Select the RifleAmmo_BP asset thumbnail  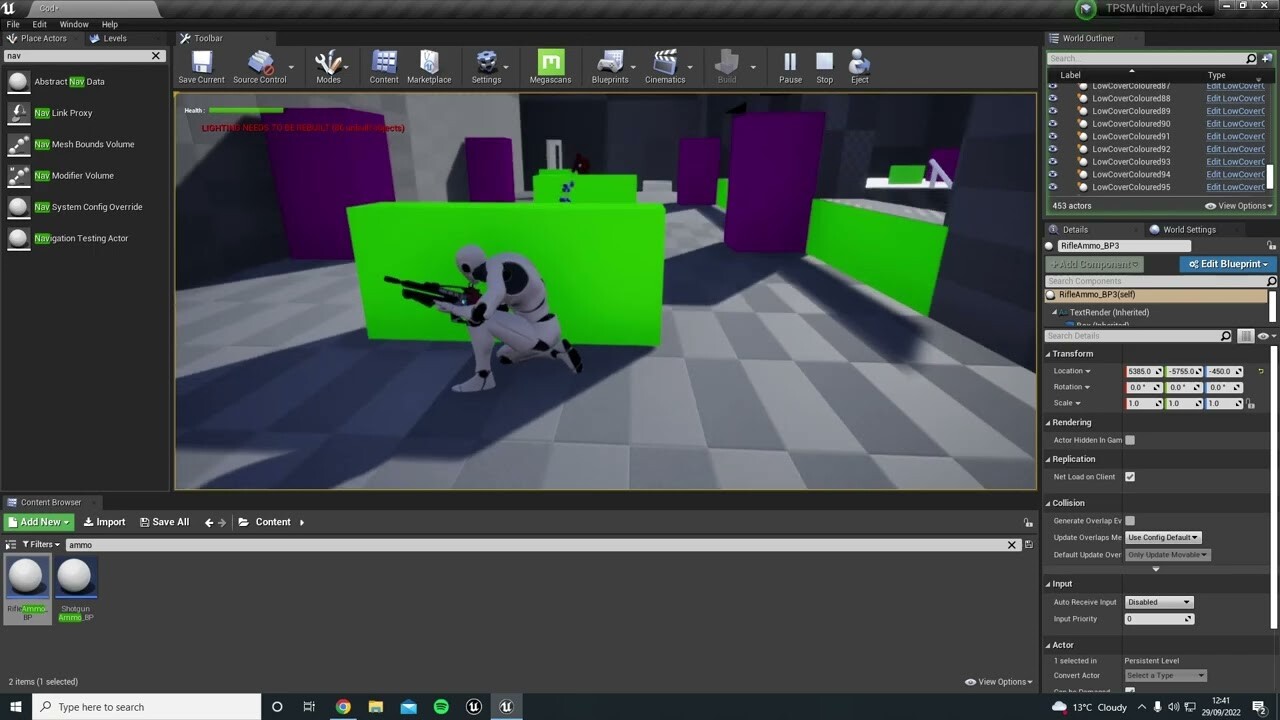[x=26, y=575]
